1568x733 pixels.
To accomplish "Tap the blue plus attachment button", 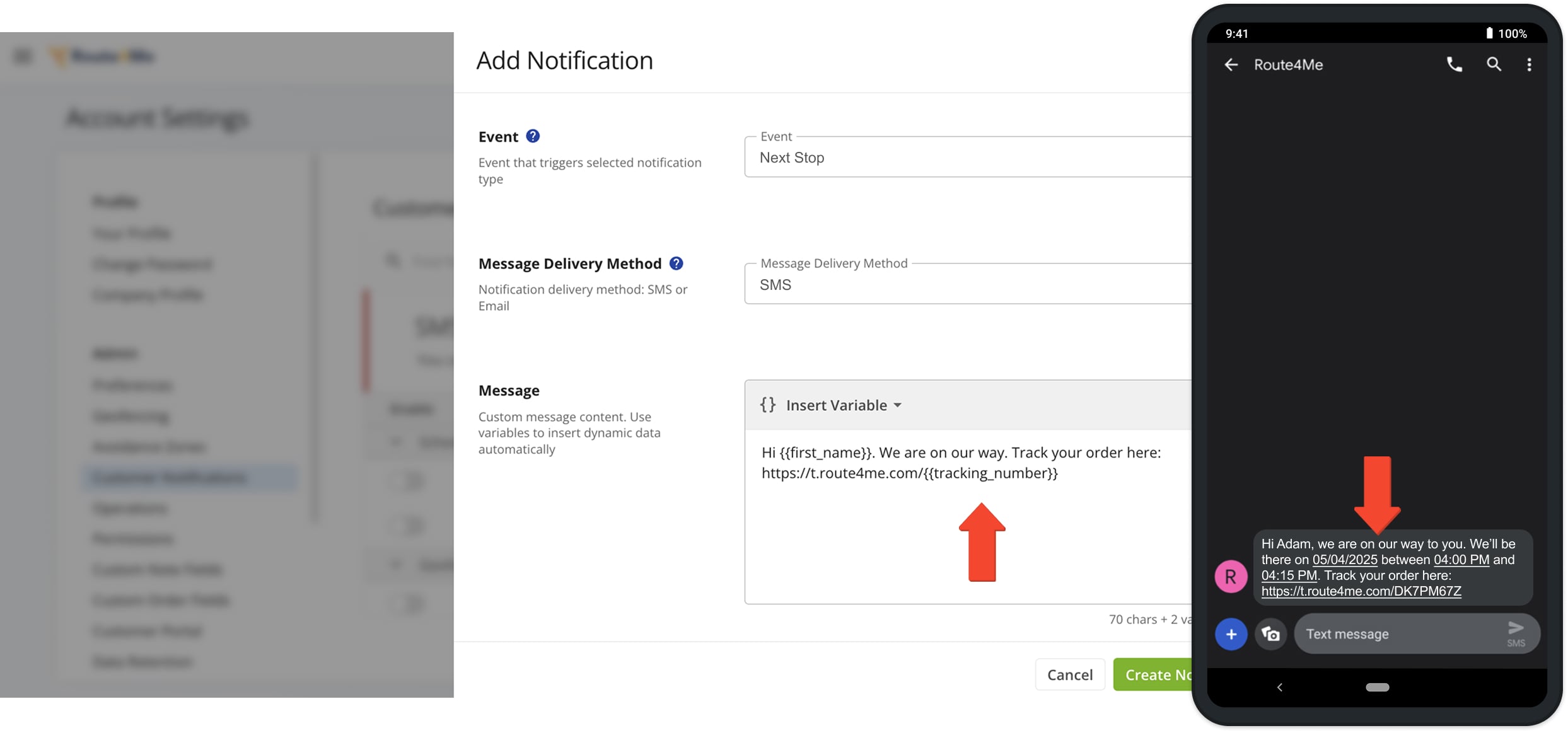I will tap(1231, 634).
